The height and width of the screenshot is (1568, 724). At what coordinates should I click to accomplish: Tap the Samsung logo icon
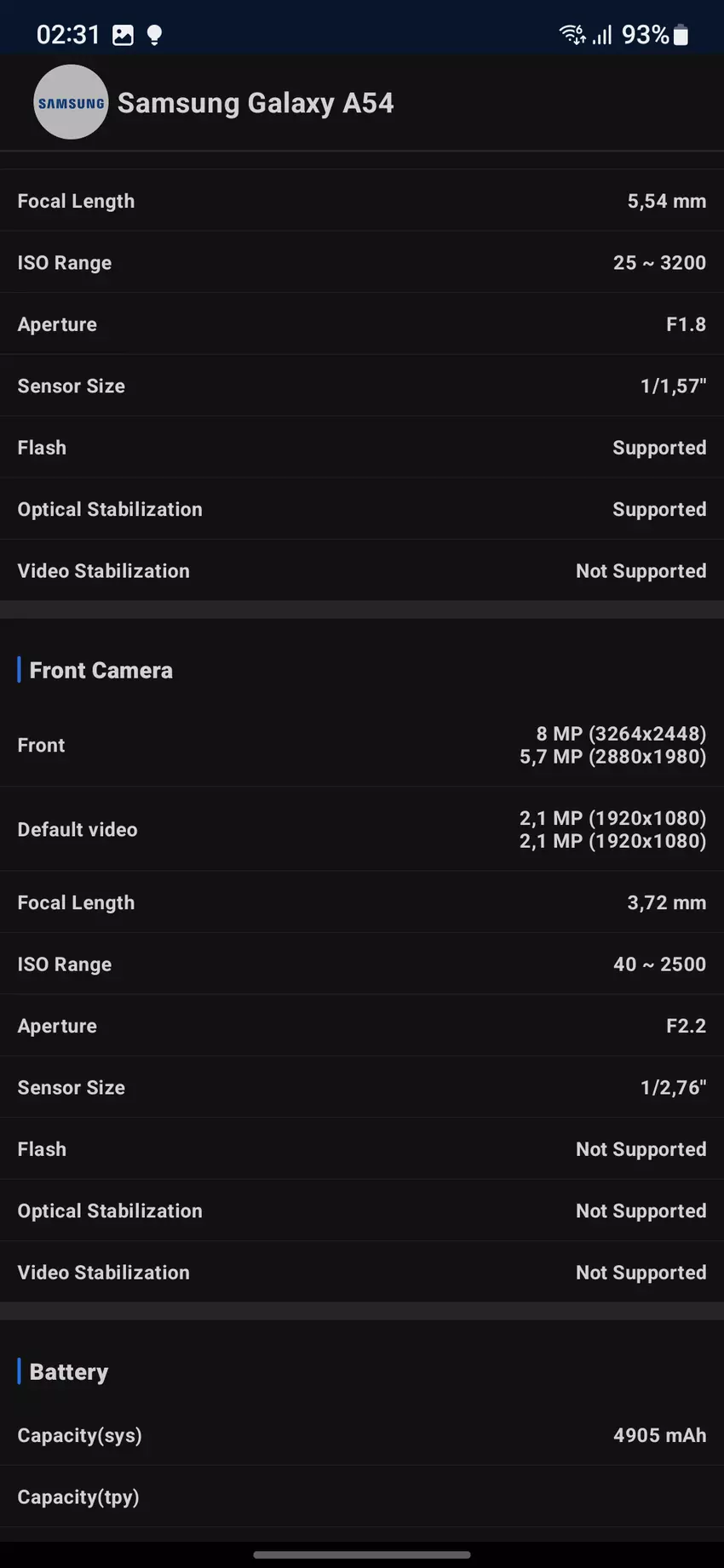(71, 103)
